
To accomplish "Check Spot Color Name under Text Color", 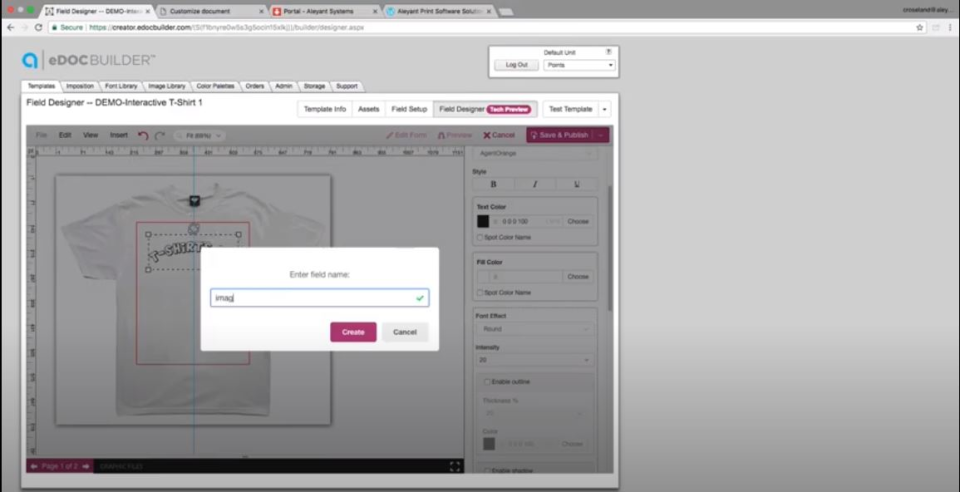I will [x=479, y=237].
